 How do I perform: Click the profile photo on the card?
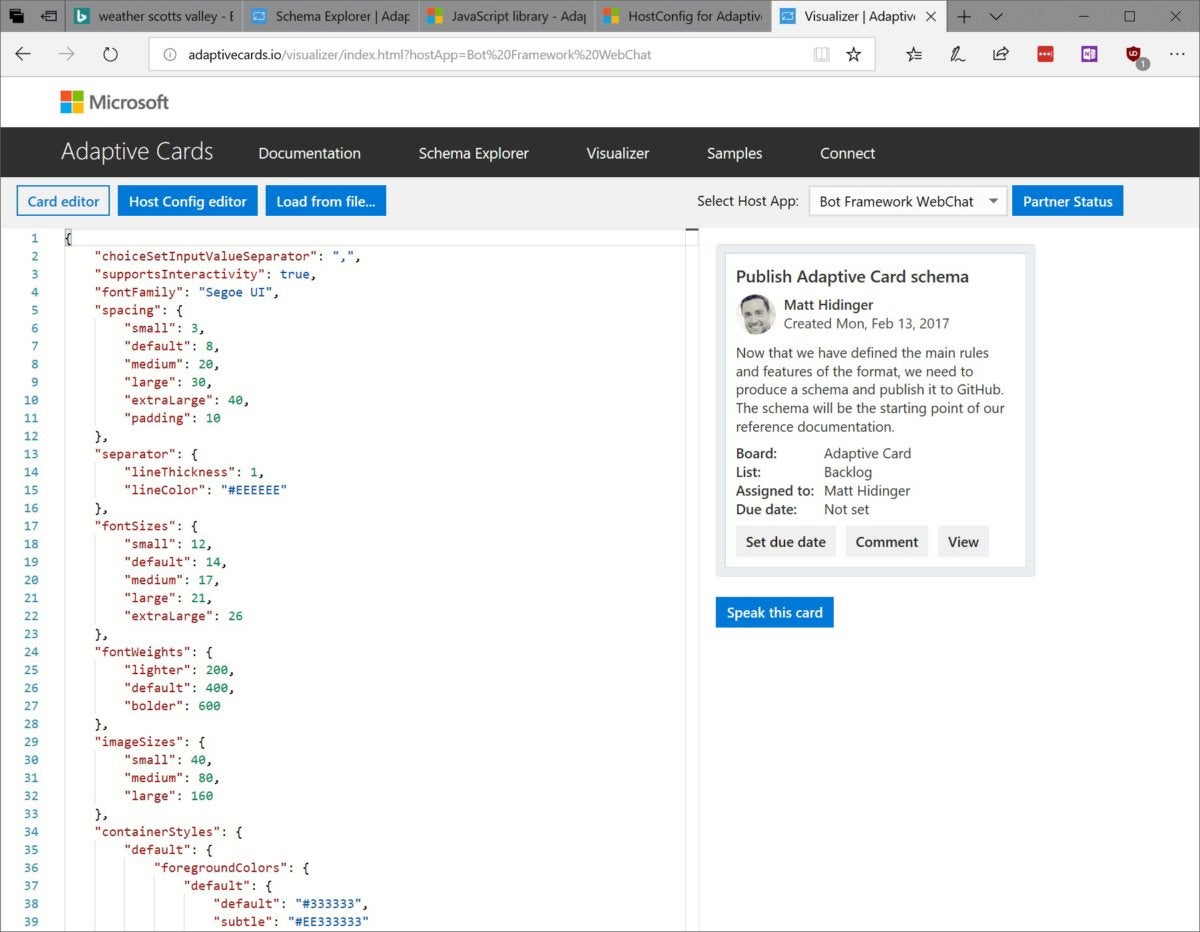click(756, 314)
